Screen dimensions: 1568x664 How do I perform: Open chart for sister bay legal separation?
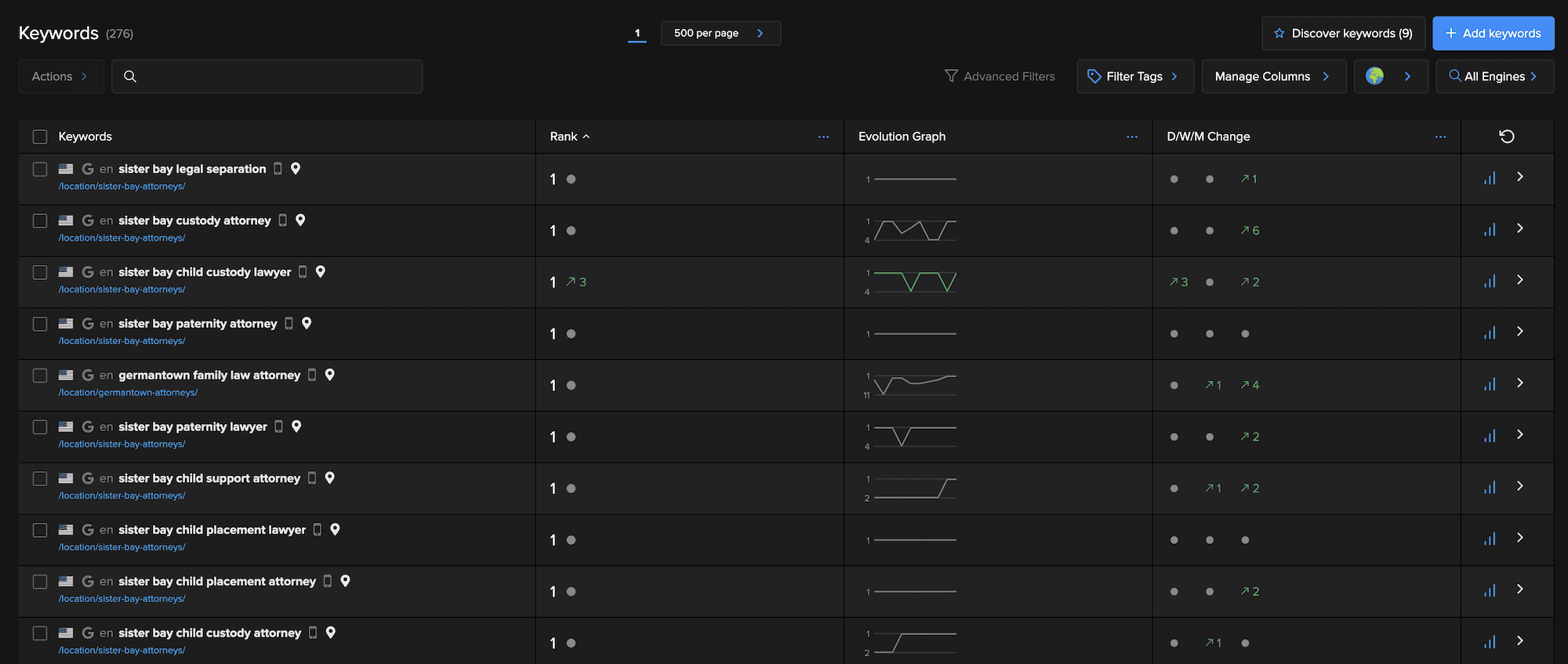(x=1490, y=179)
